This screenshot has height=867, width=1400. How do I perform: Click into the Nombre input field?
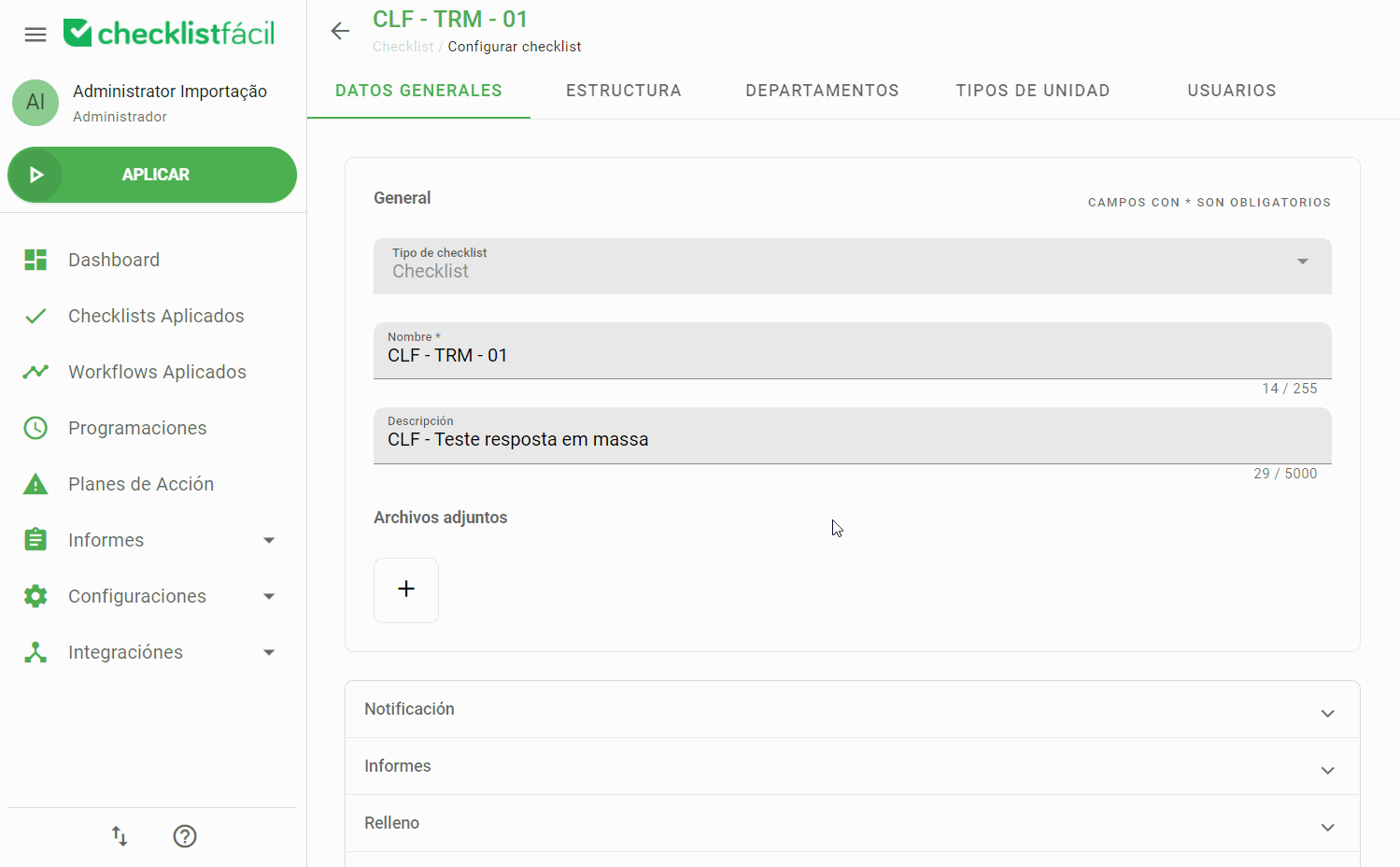click(x=853, y=350)
